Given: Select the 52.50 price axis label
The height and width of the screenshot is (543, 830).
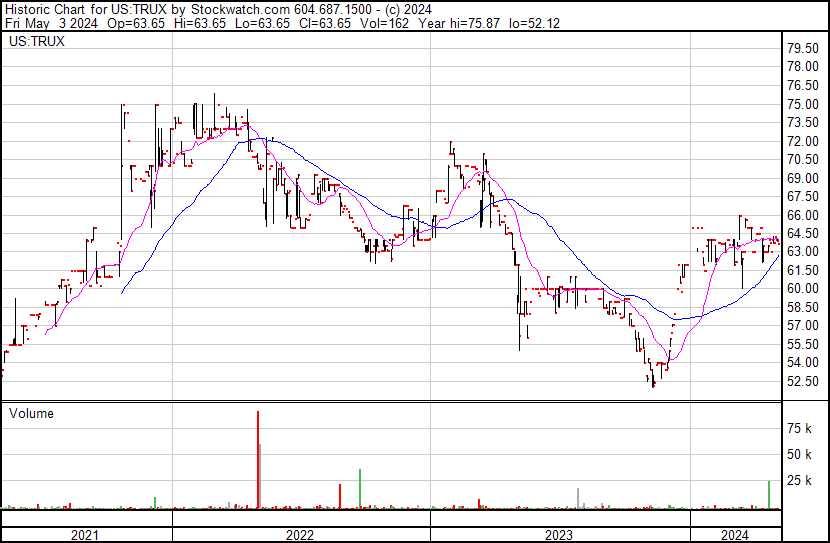Looking at the screenshot, I should click(x=803, y=382).
